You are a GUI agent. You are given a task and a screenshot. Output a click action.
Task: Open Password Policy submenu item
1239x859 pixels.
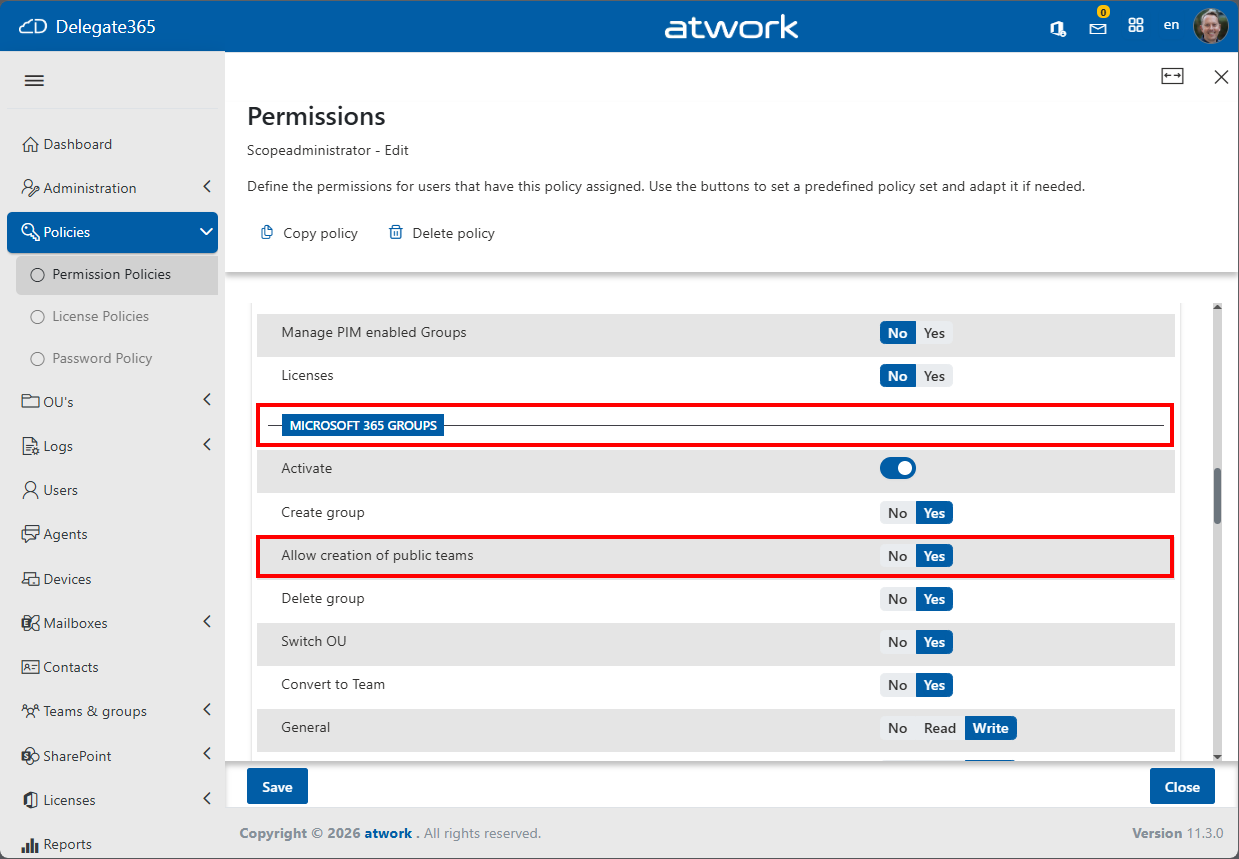(x=117, y=358)
